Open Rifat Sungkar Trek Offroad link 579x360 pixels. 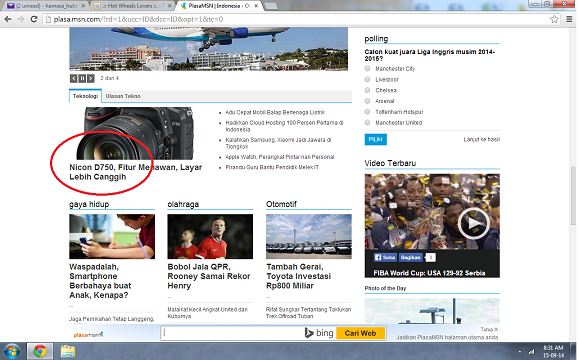pos(308,313)
